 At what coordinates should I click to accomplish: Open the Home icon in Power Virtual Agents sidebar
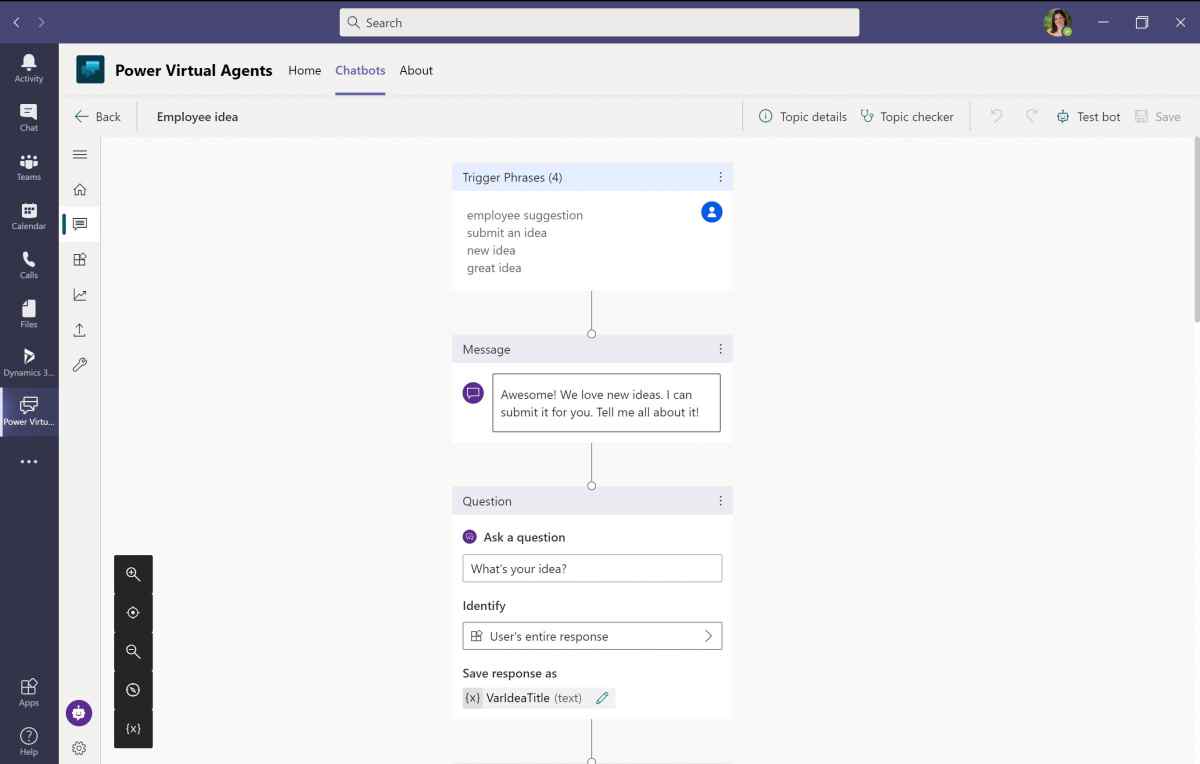pos(79,189)
